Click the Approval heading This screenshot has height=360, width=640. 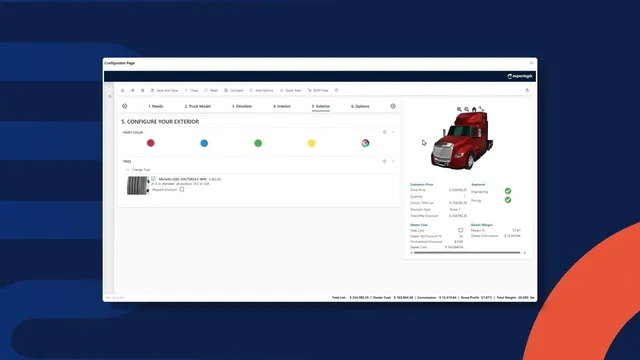(x=478, y=184)
